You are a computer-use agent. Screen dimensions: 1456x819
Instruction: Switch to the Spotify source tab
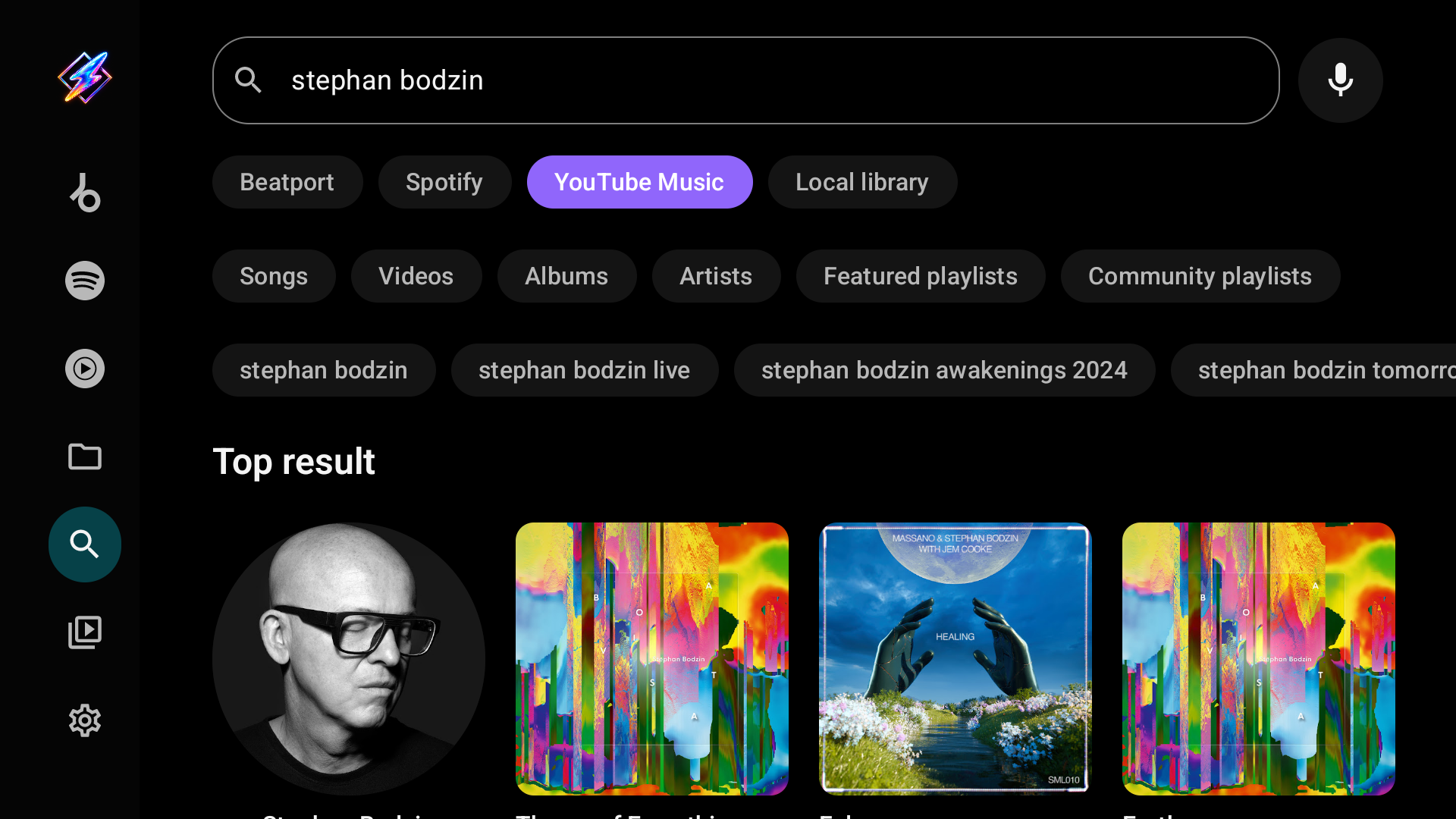tap(445, 182)
